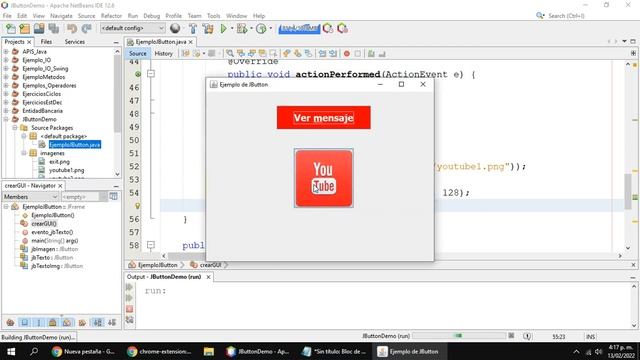Image resolution: width=640 pixels, height=360 pixels.
Task: Click the globe browser icon in toolbar
Action: click(x=175, y=29)
